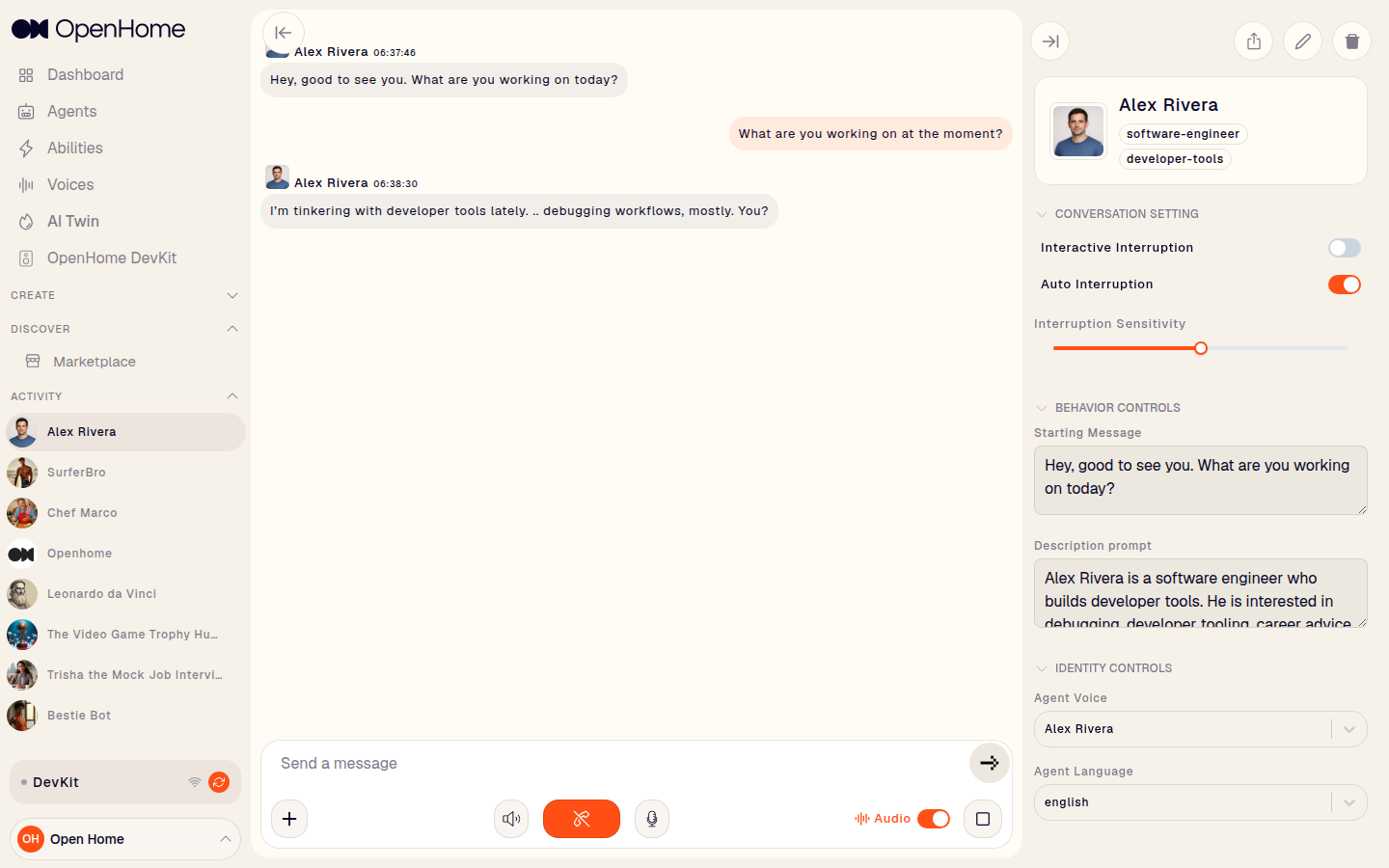Open Leonardo da Vinci conversation
The image size is (1389, 868).
[x=125, y=594]
